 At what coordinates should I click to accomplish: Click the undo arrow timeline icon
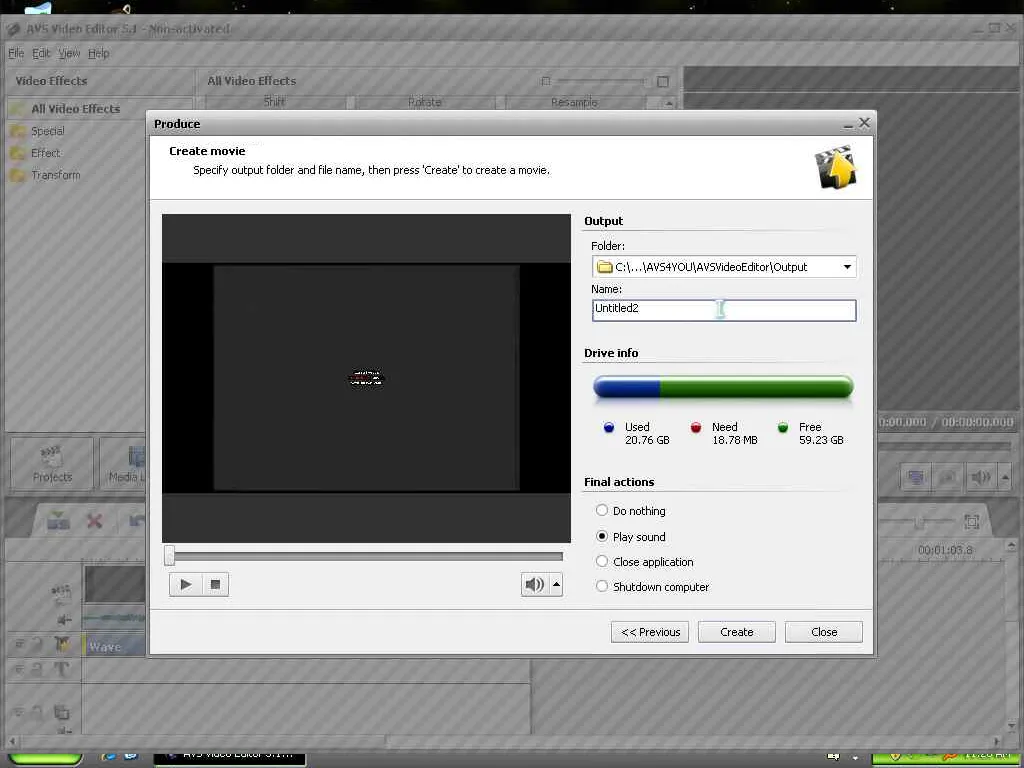pyautogui.click(x=136, y=520)
